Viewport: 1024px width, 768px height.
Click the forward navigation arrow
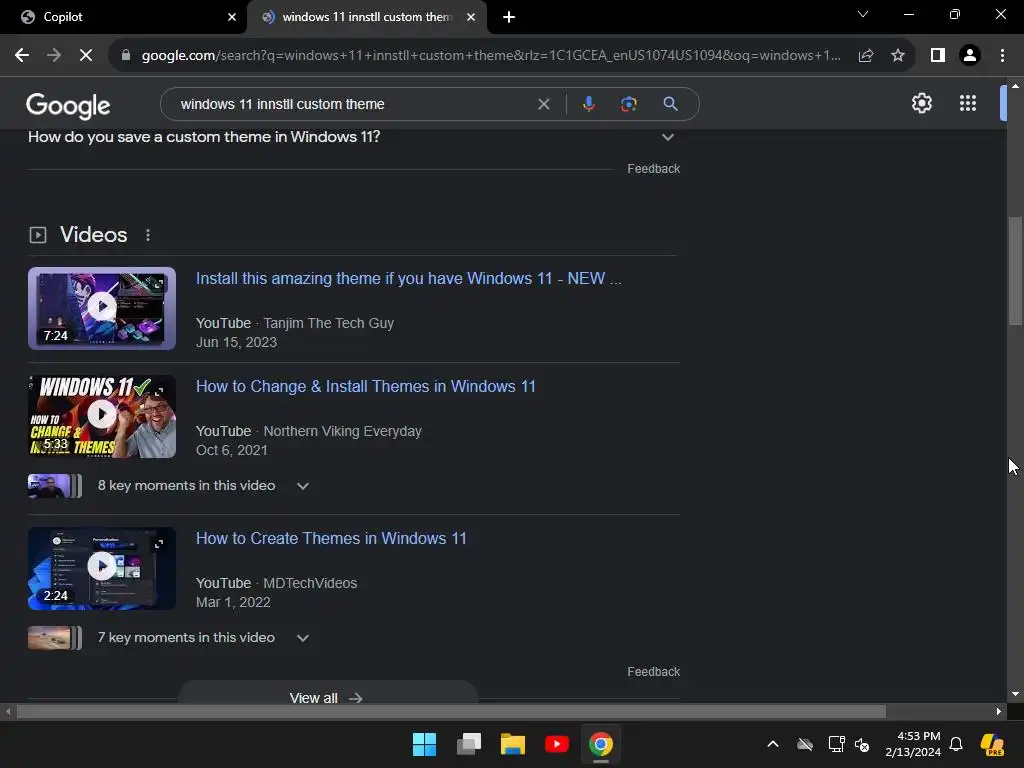point(54,56)
